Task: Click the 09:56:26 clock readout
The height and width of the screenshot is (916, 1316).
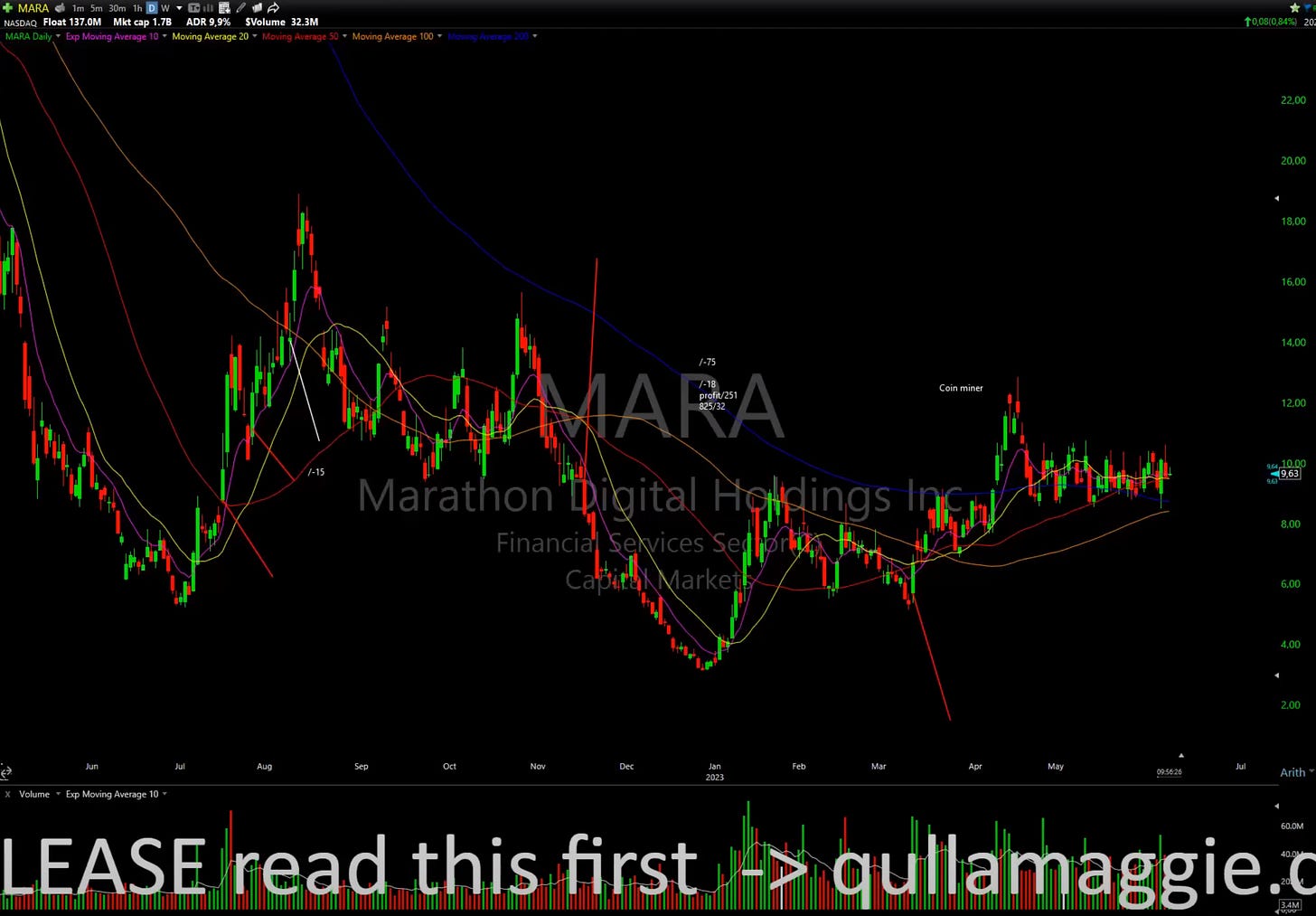Action: (1169, 772)
